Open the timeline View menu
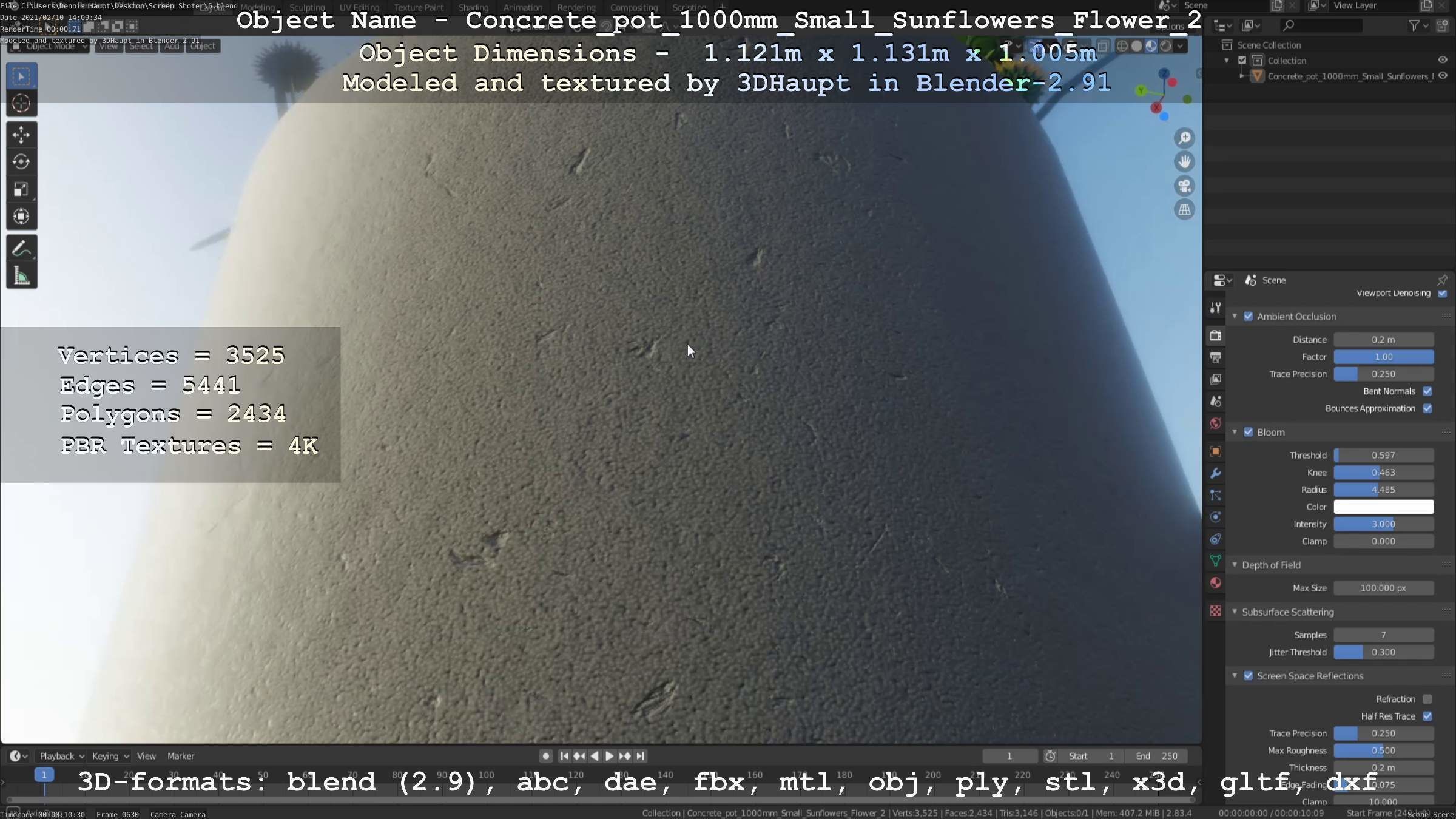This screenshot has width=1456, height=819. 146,756
